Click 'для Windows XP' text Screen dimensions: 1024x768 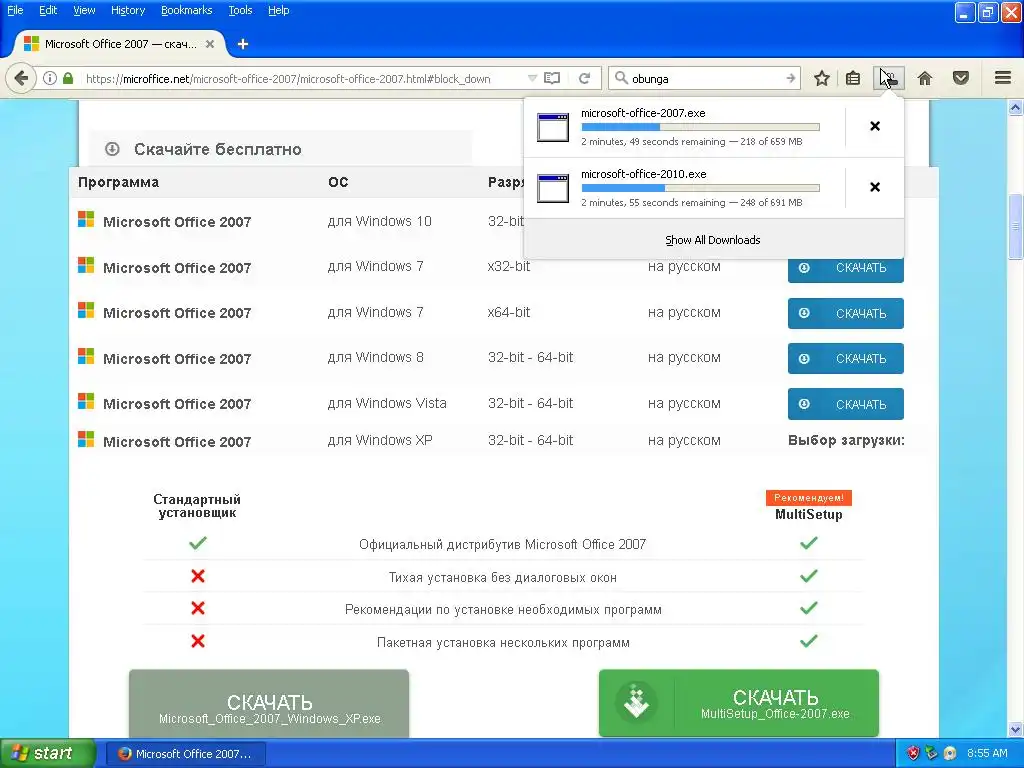[380, 440]
